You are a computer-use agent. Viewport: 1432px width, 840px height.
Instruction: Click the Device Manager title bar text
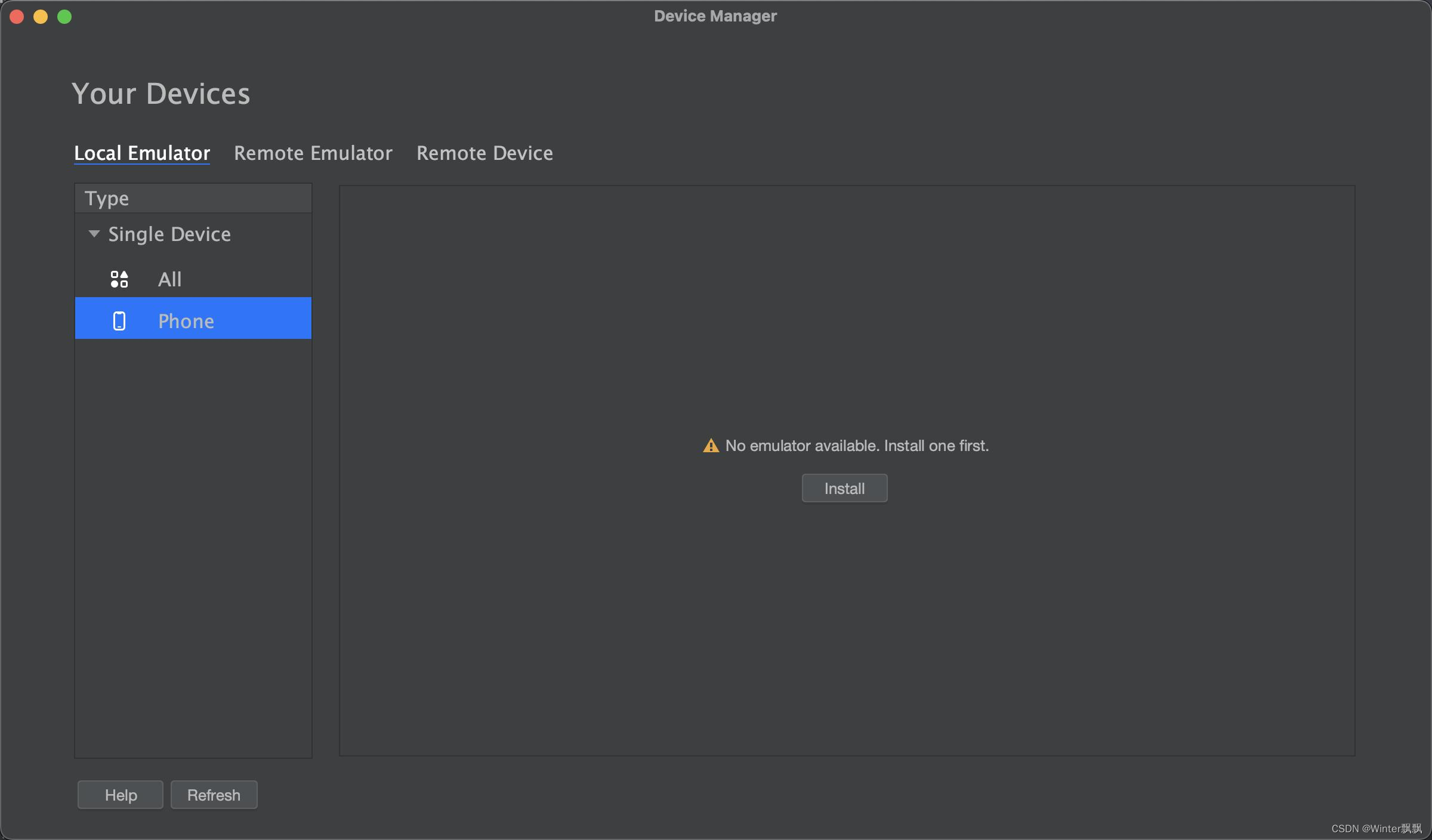(x=715, y=16)
